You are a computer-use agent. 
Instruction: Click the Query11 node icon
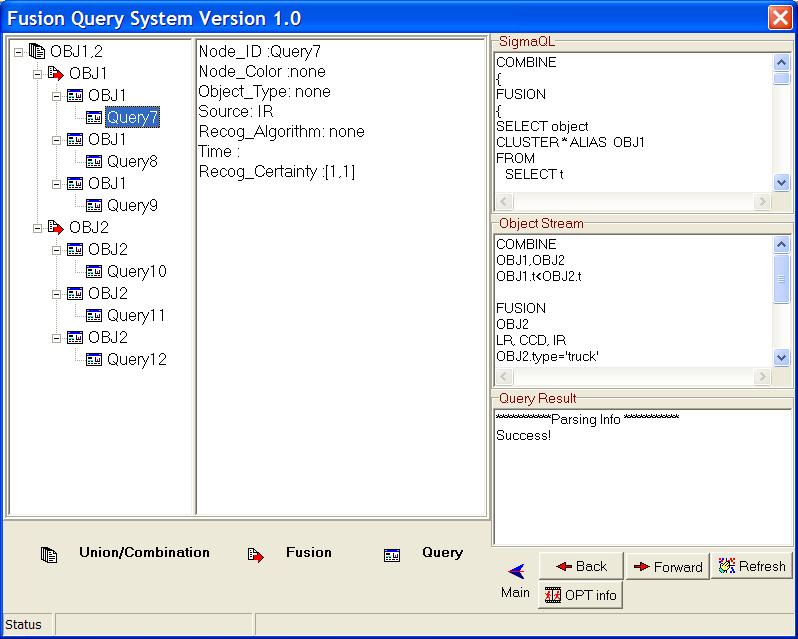(94, 315)
